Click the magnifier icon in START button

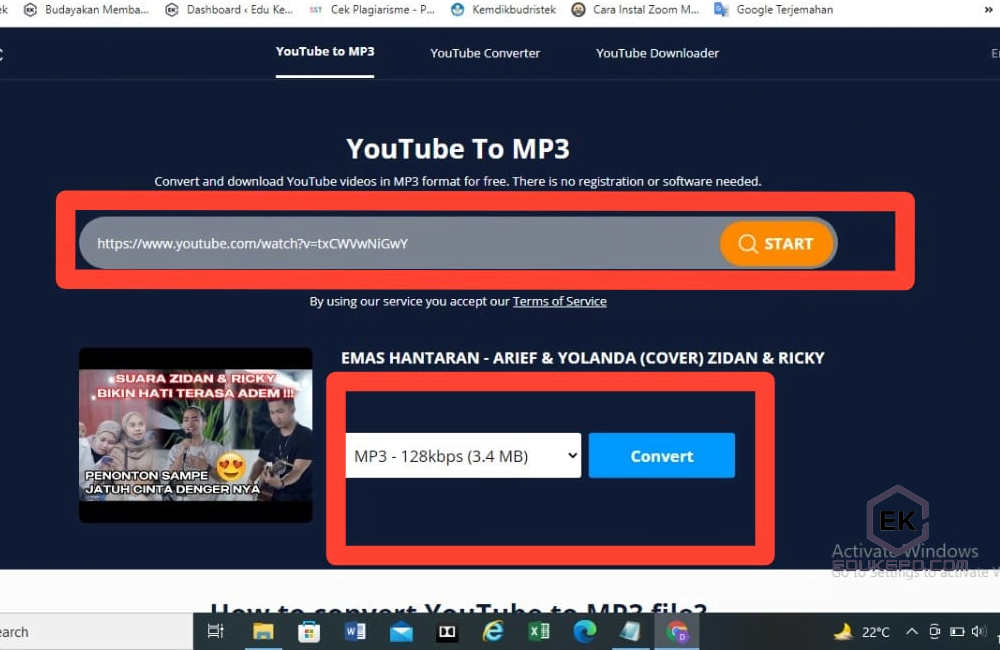click(x=747, y=244)
